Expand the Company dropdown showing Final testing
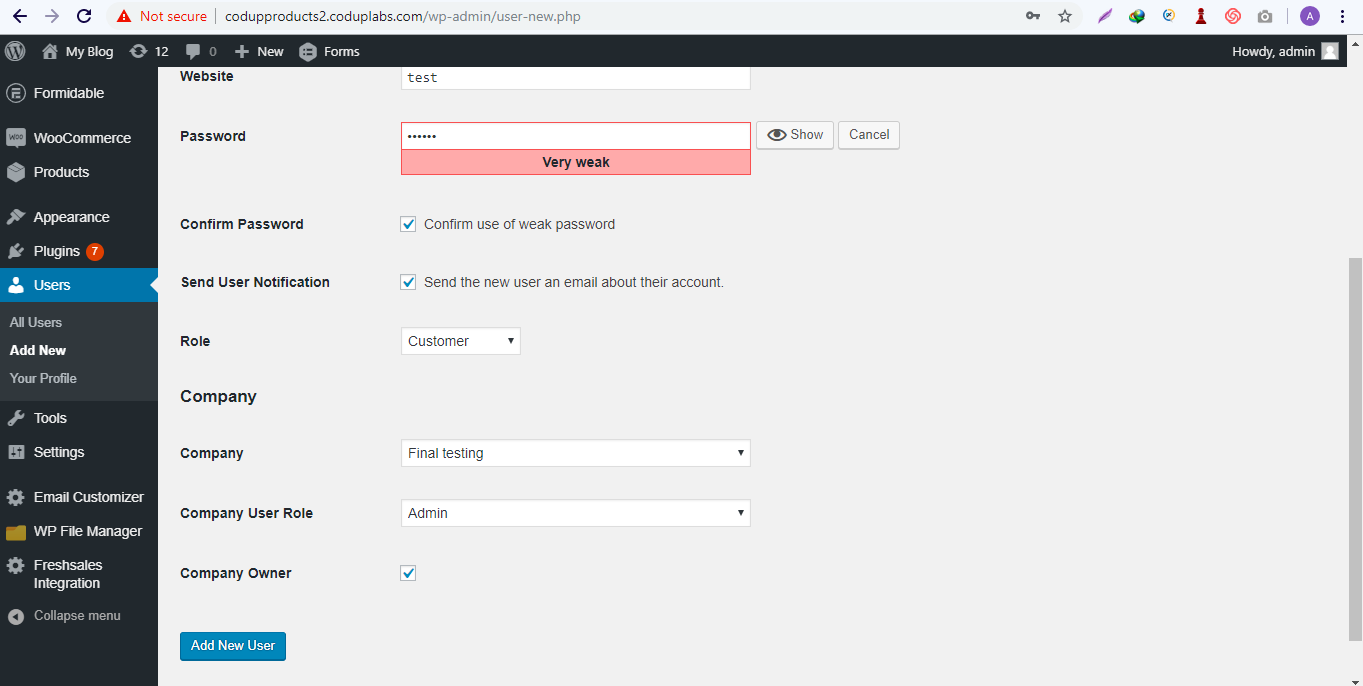 coord(575,453)
